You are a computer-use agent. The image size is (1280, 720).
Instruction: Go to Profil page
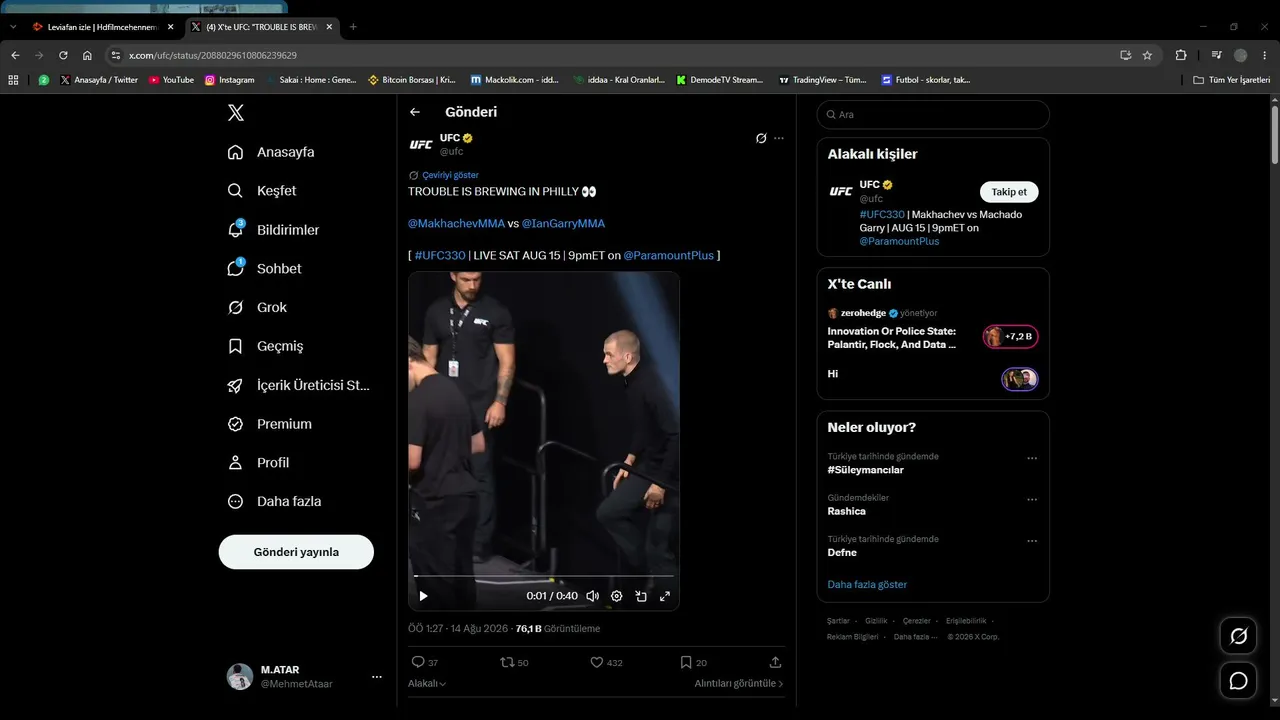tap(259, 463)
